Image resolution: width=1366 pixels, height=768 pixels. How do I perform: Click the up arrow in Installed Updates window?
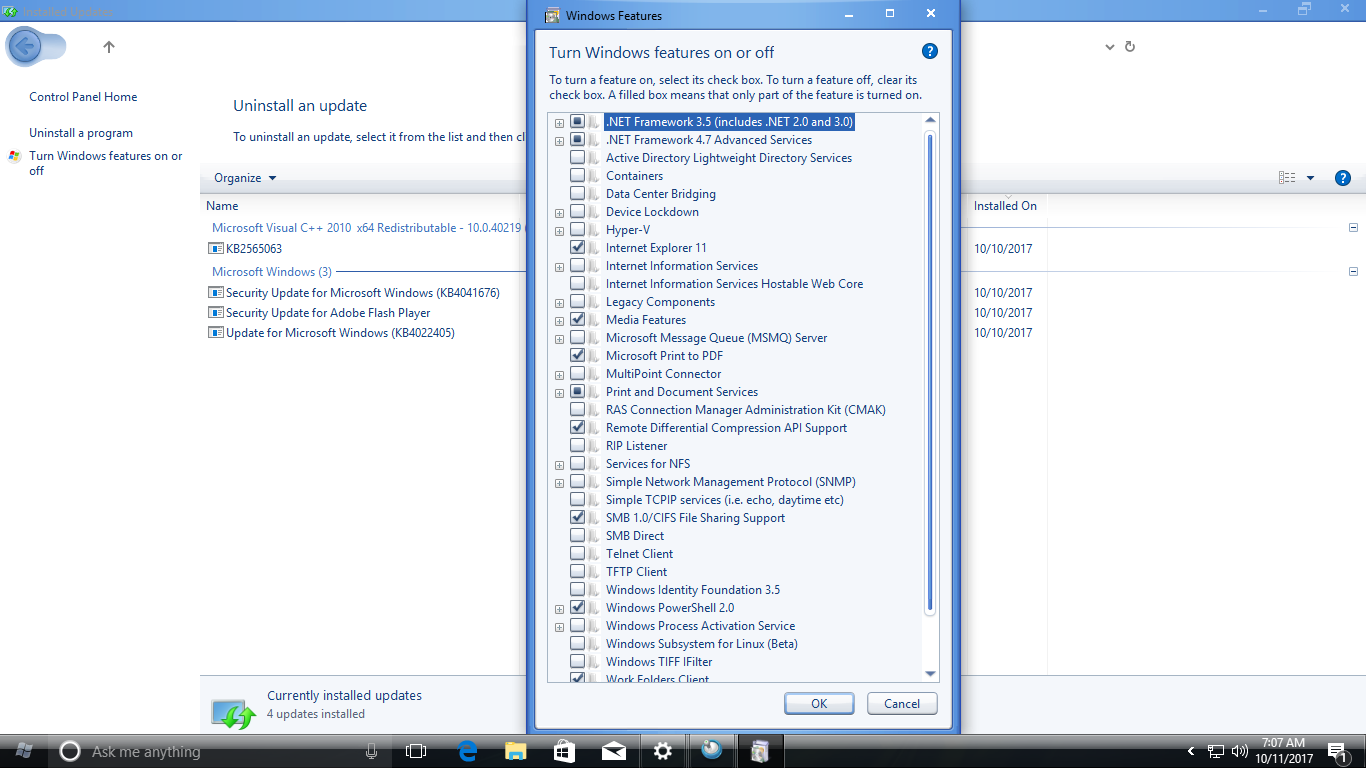click(109, 47)
